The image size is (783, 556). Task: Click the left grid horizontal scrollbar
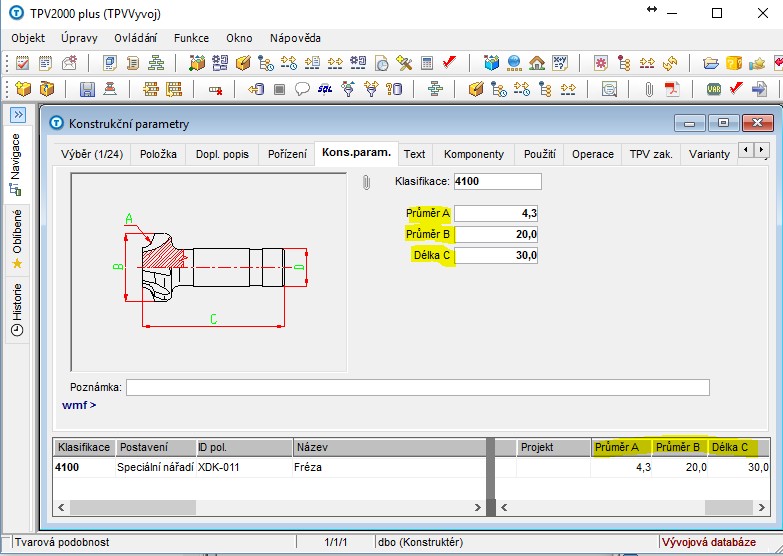point(269,508)
